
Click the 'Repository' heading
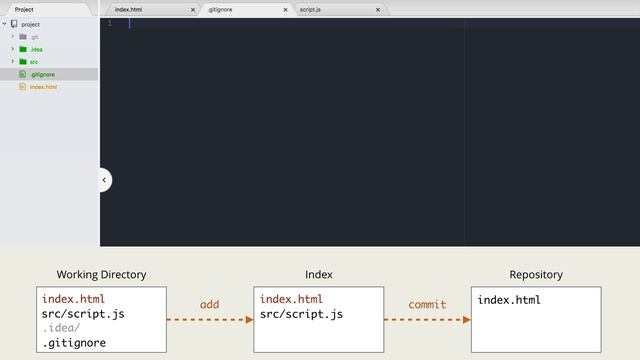[x=536, y=275]
